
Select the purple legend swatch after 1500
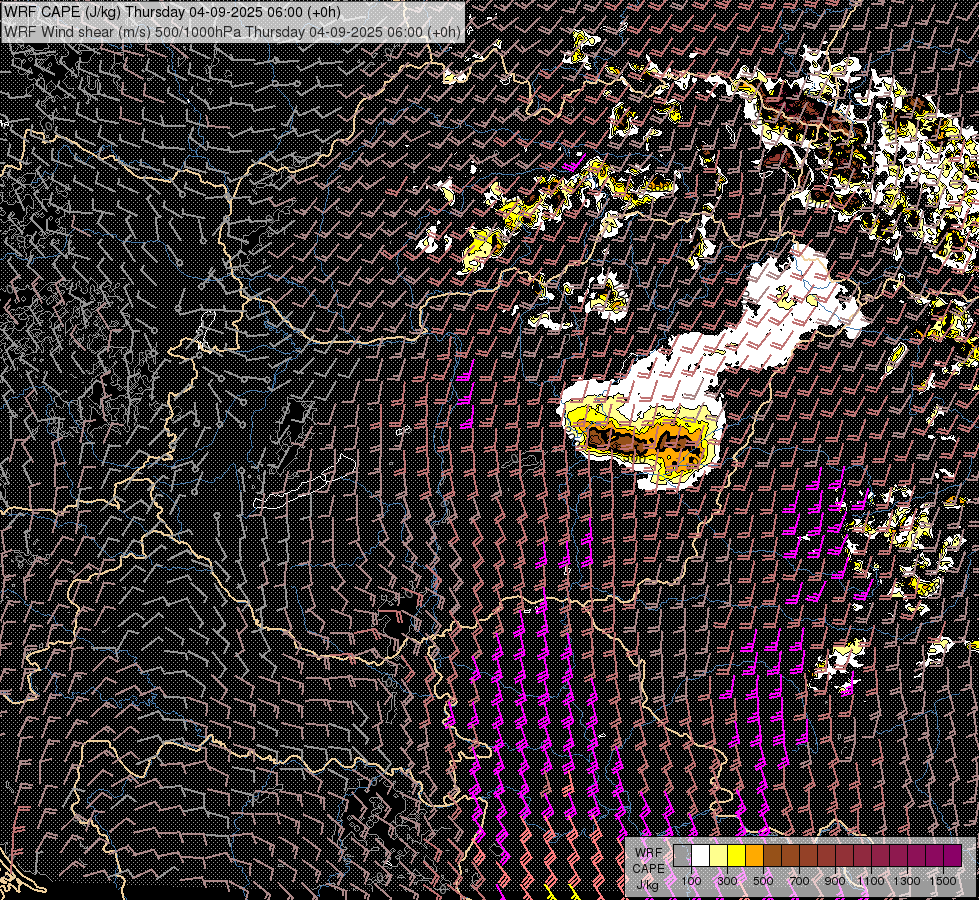coord(953,855)
